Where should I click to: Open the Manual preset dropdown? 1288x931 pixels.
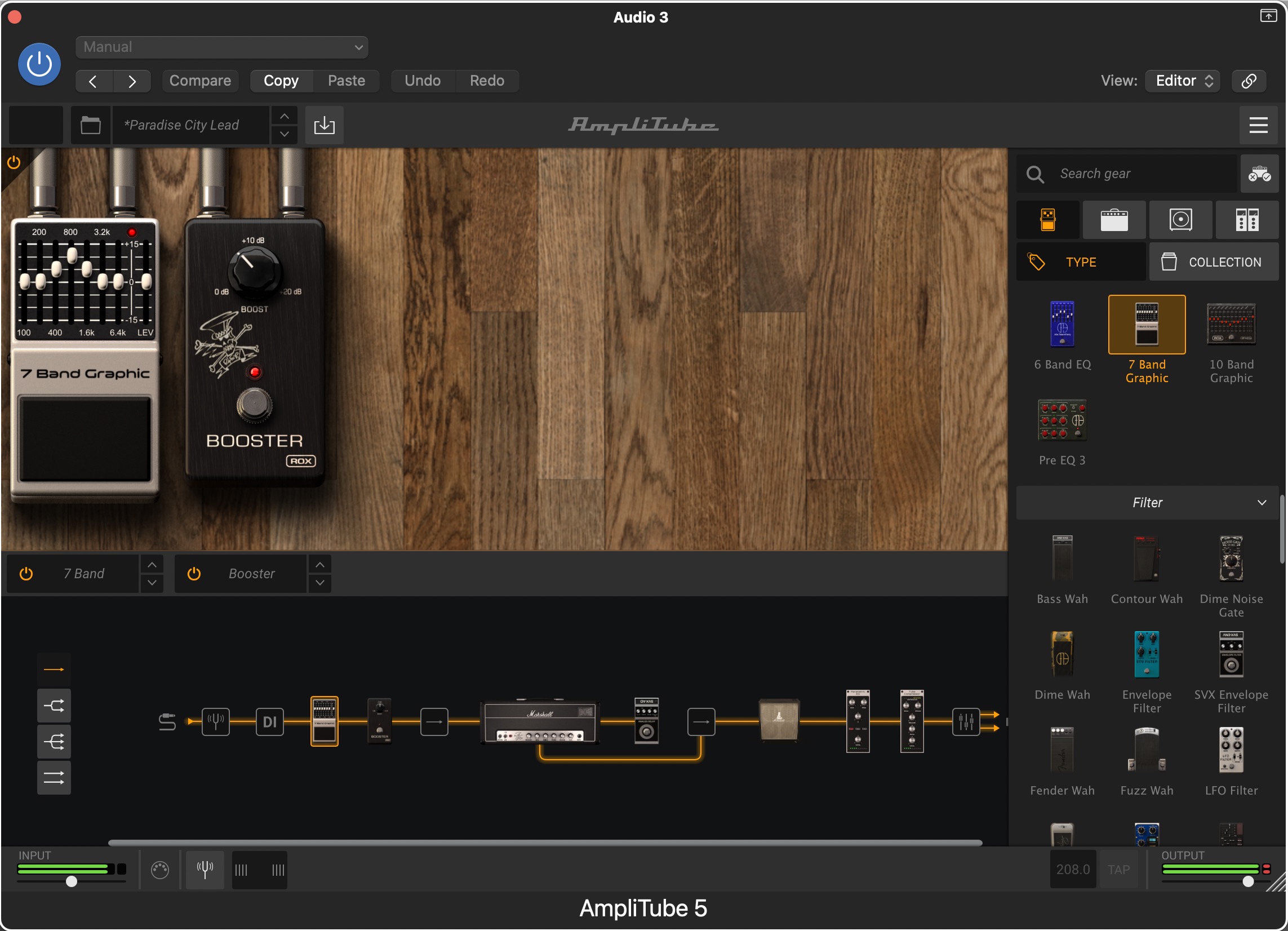pos(221,47)
